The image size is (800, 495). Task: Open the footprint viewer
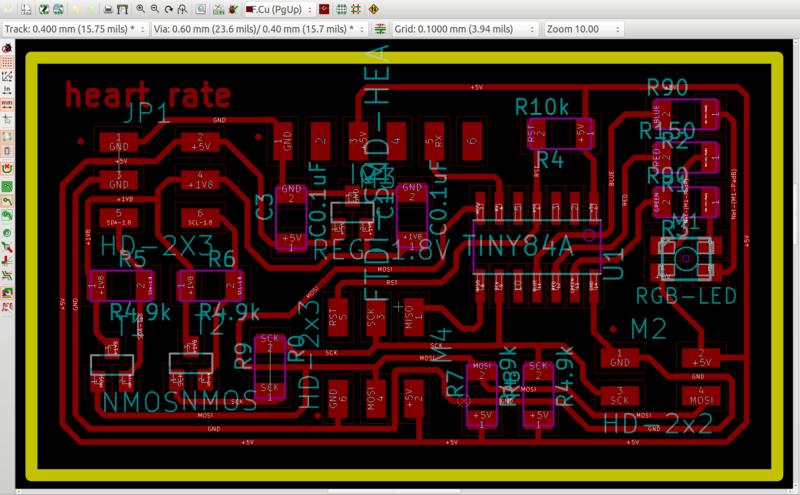[58, 9]
